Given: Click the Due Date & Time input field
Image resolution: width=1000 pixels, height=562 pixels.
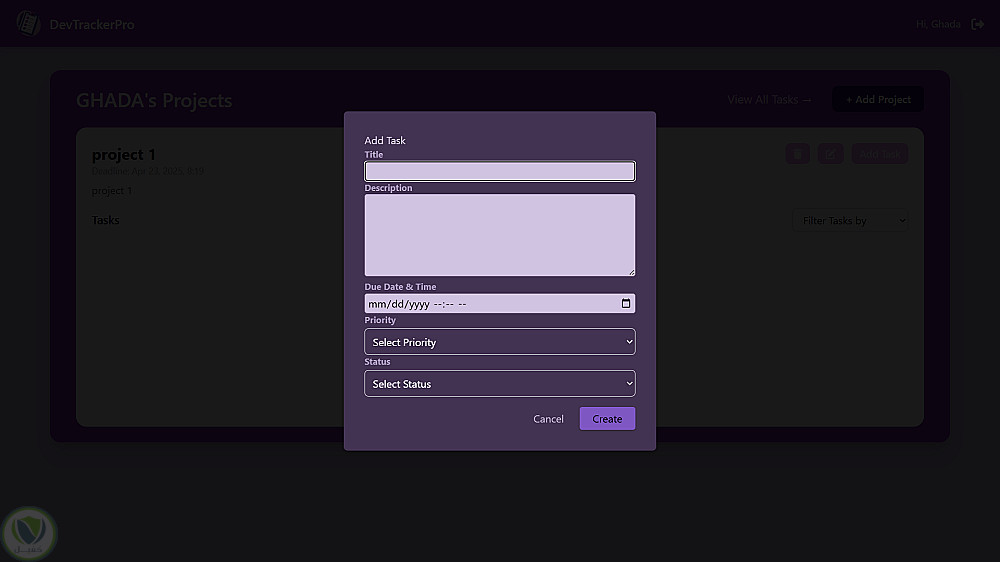Looking at the screenshot, I should tap(499, 304).
